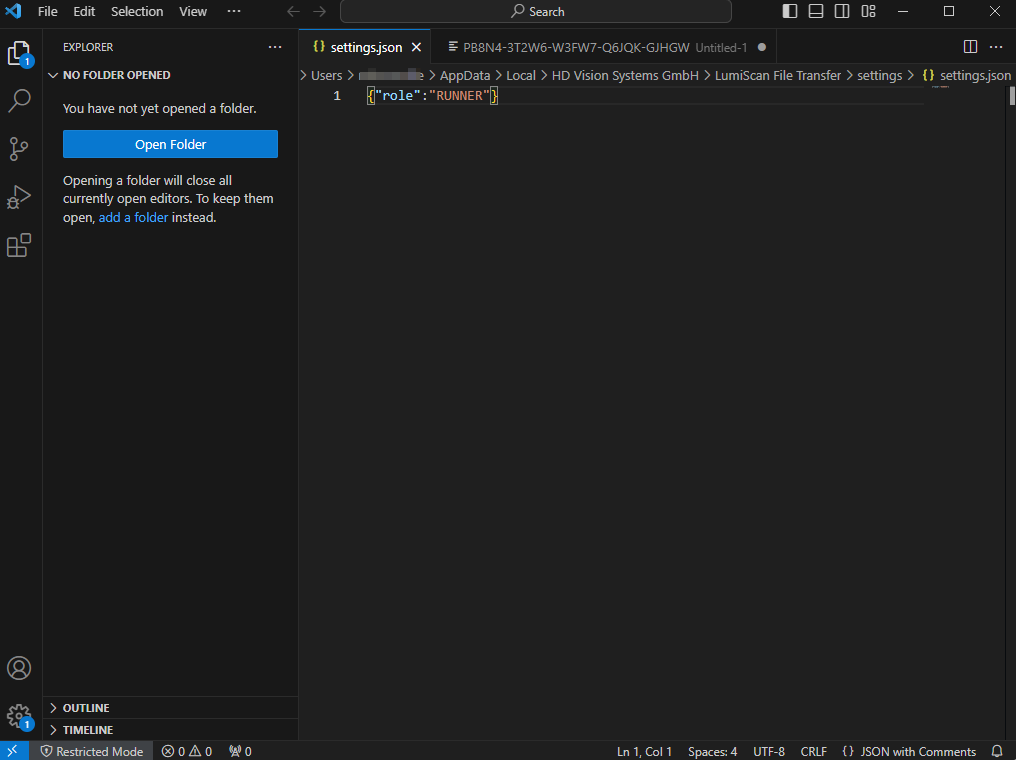
Task: Open the Explorer view in activity bar
Action: (x=19, y=52)
